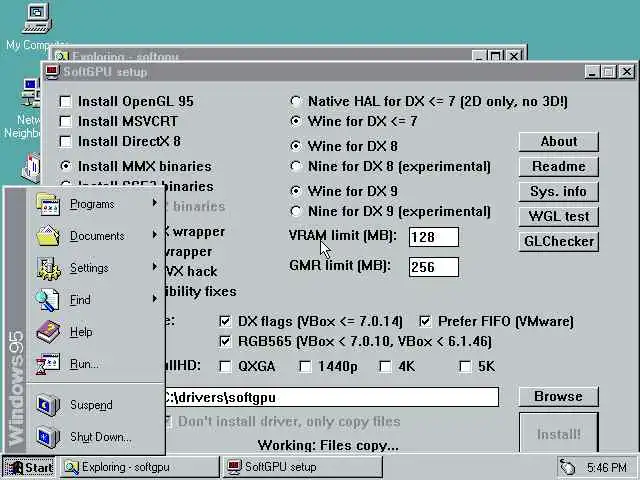Choose Run... in the Start menu
Screen dimensions: 640x480
96,364
